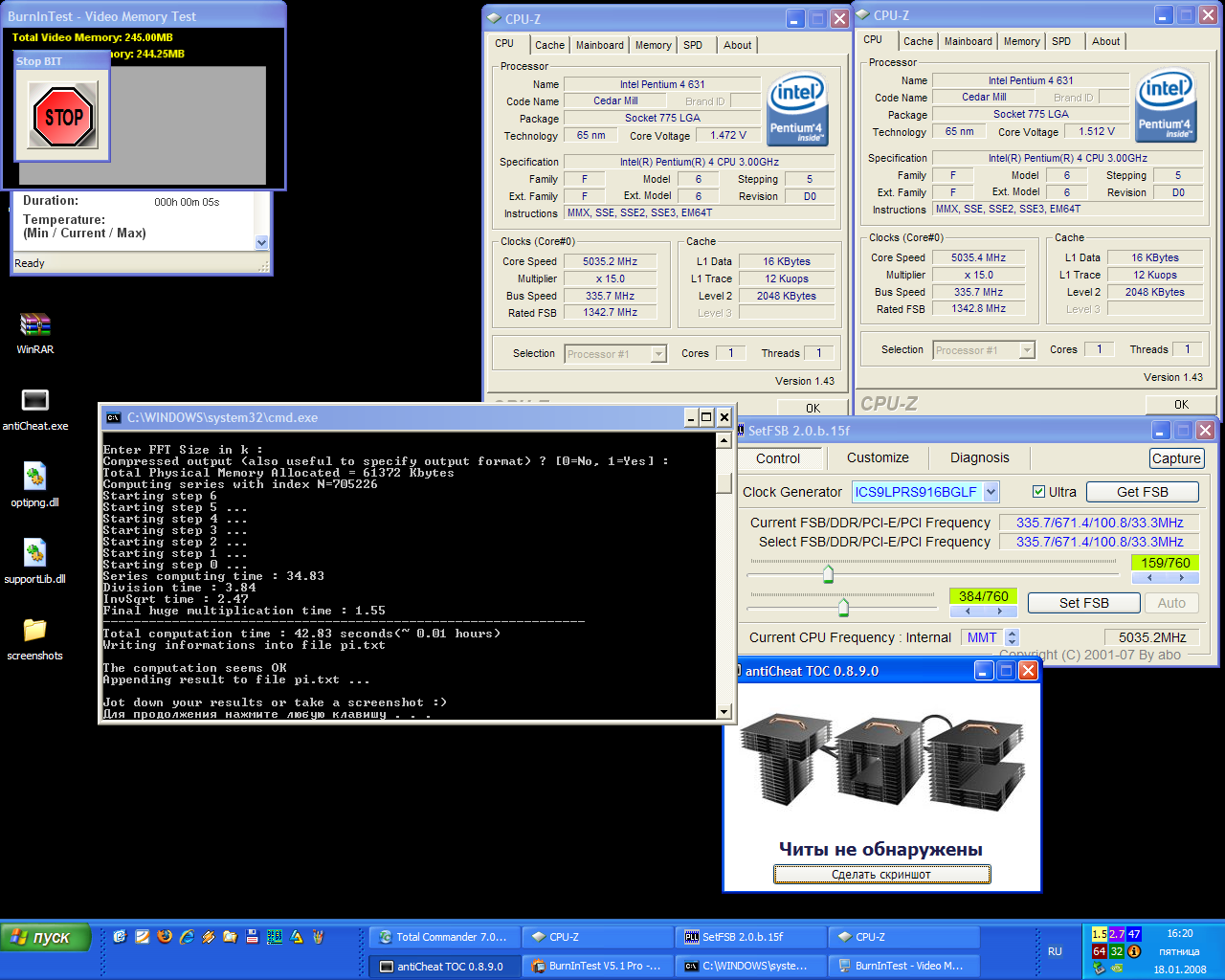Increase the 384/760 value with right arrow
The height and width of the screenshot is (980, 1225).
coord(1000,611)
